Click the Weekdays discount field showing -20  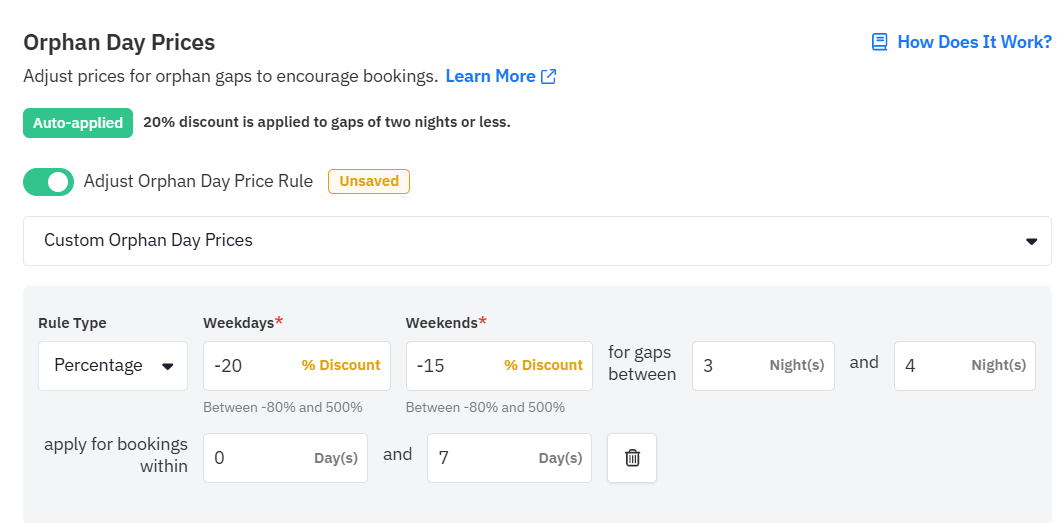coord(296,366)
